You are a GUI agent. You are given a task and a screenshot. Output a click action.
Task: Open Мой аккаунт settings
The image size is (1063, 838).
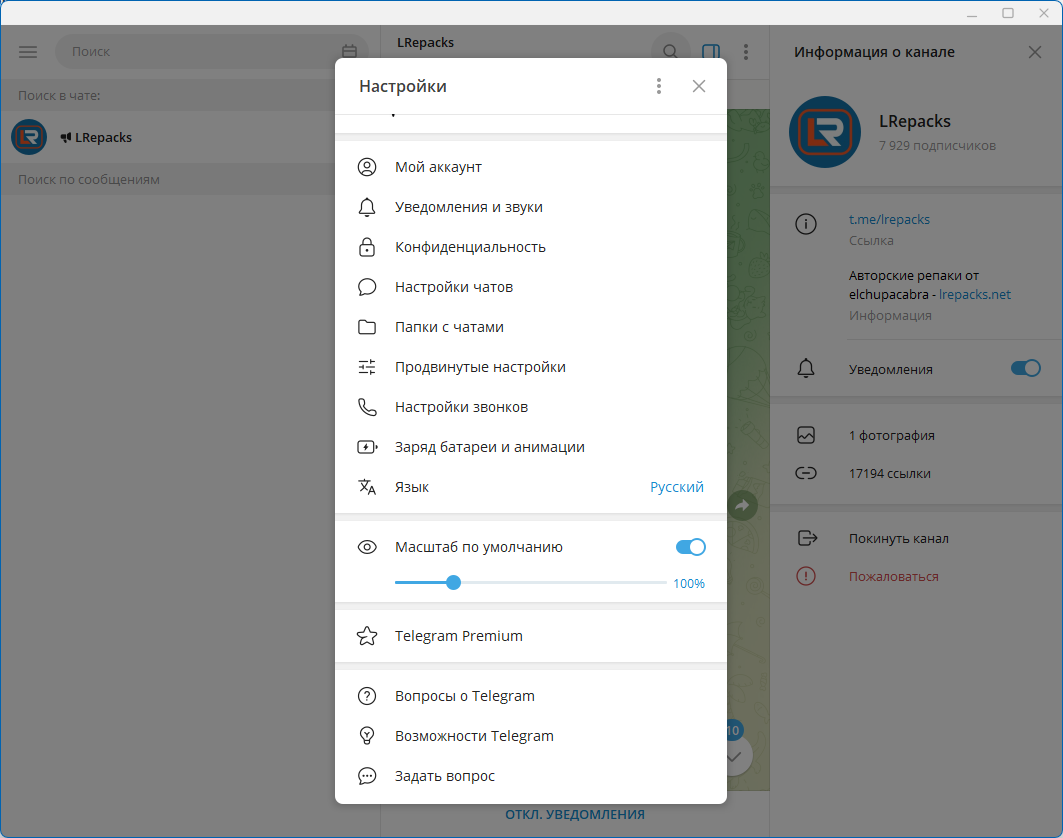[531, 167]
